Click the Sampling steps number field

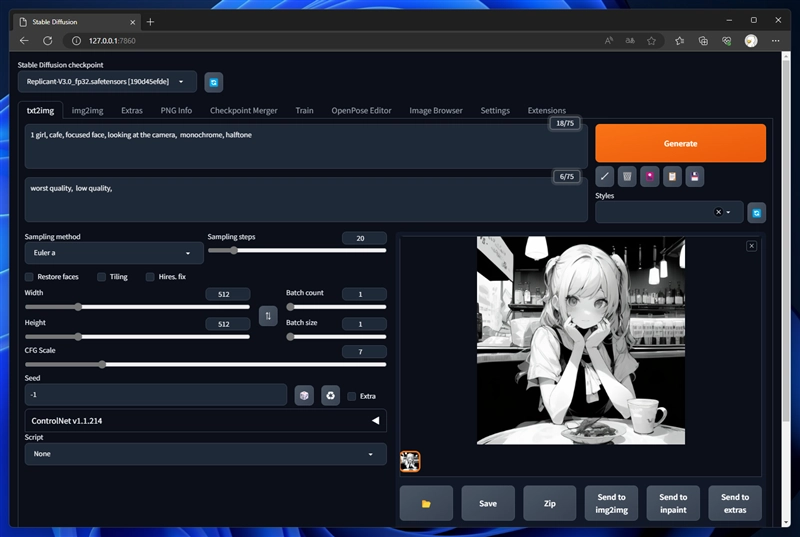pos(364,238)
